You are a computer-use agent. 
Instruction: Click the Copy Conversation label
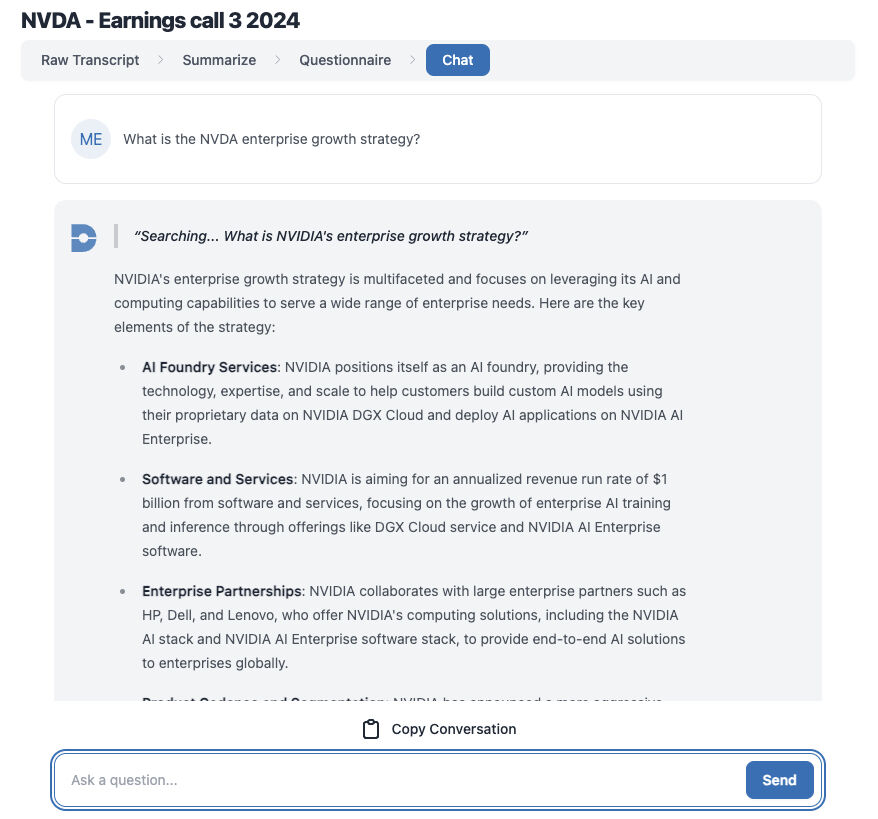coord(453,729)
